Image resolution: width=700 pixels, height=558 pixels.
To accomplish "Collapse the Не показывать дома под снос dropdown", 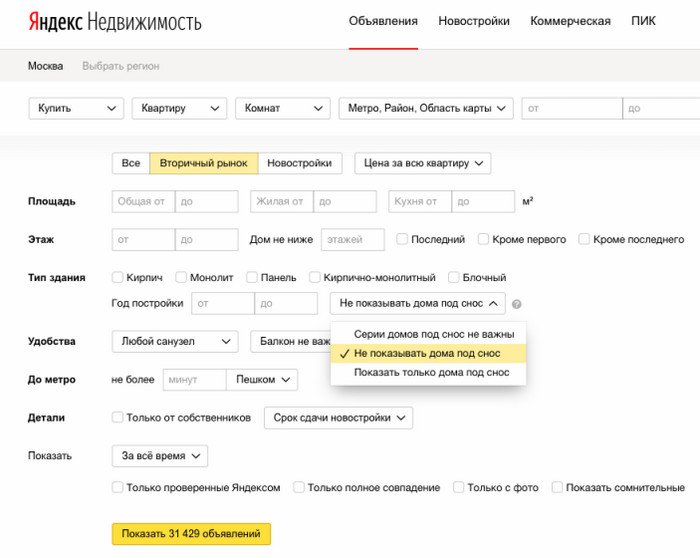I will click(418, 304).
